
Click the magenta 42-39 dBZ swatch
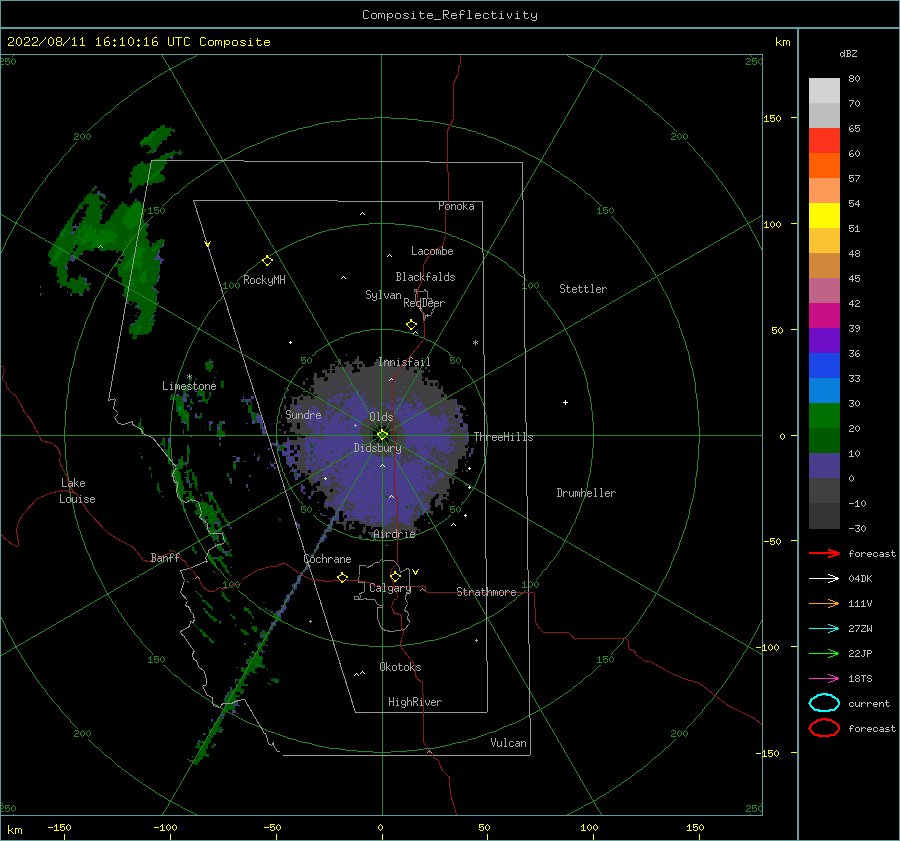[x=824, y=316]
